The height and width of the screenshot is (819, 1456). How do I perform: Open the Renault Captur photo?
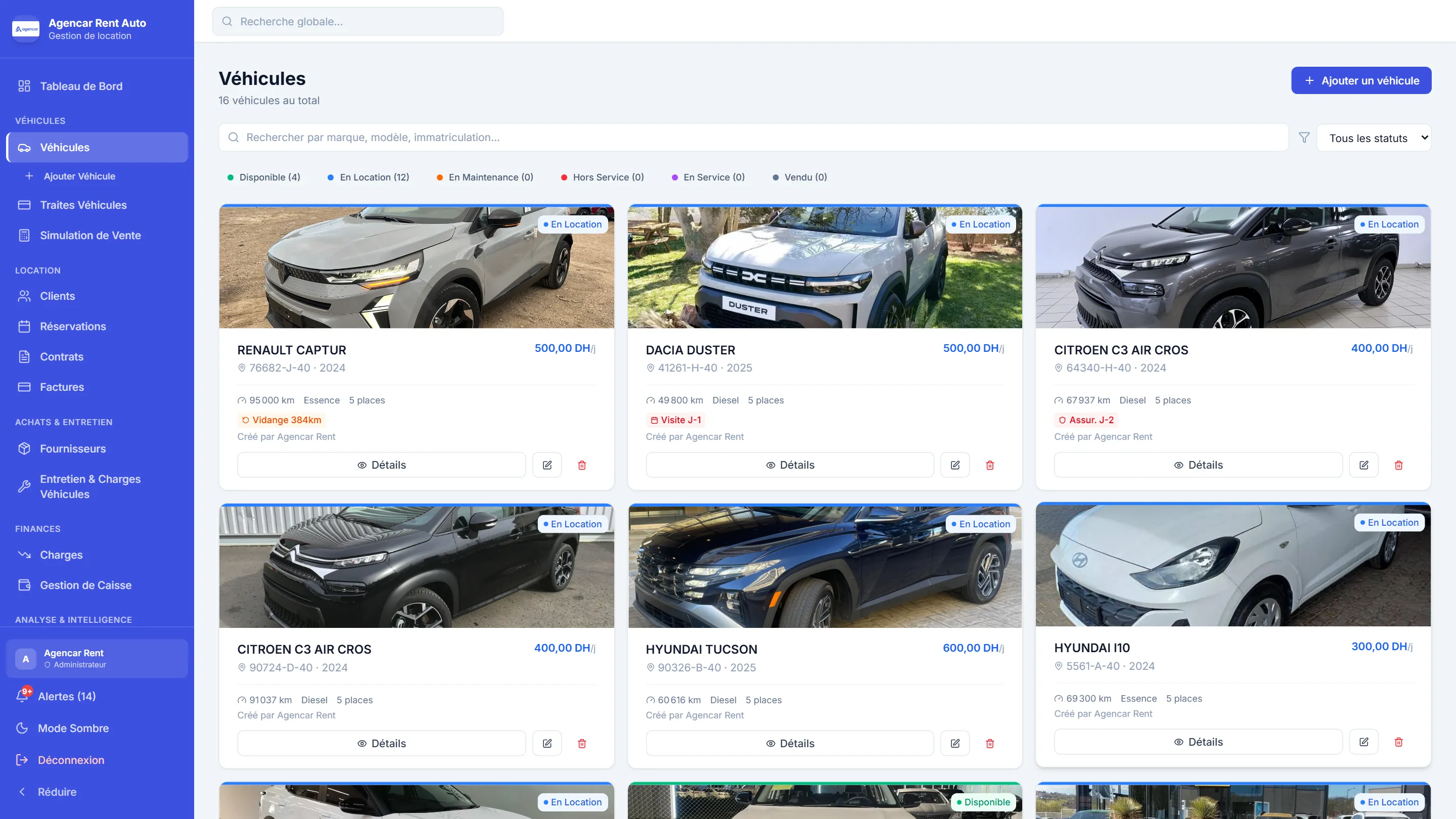point(417,267)
